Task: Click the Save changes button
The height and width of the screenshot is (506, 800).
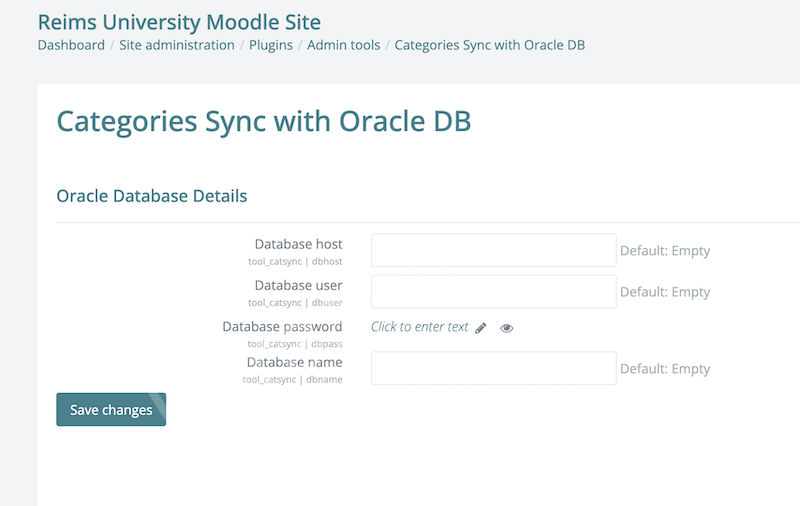Action: (x=111, y=409)
